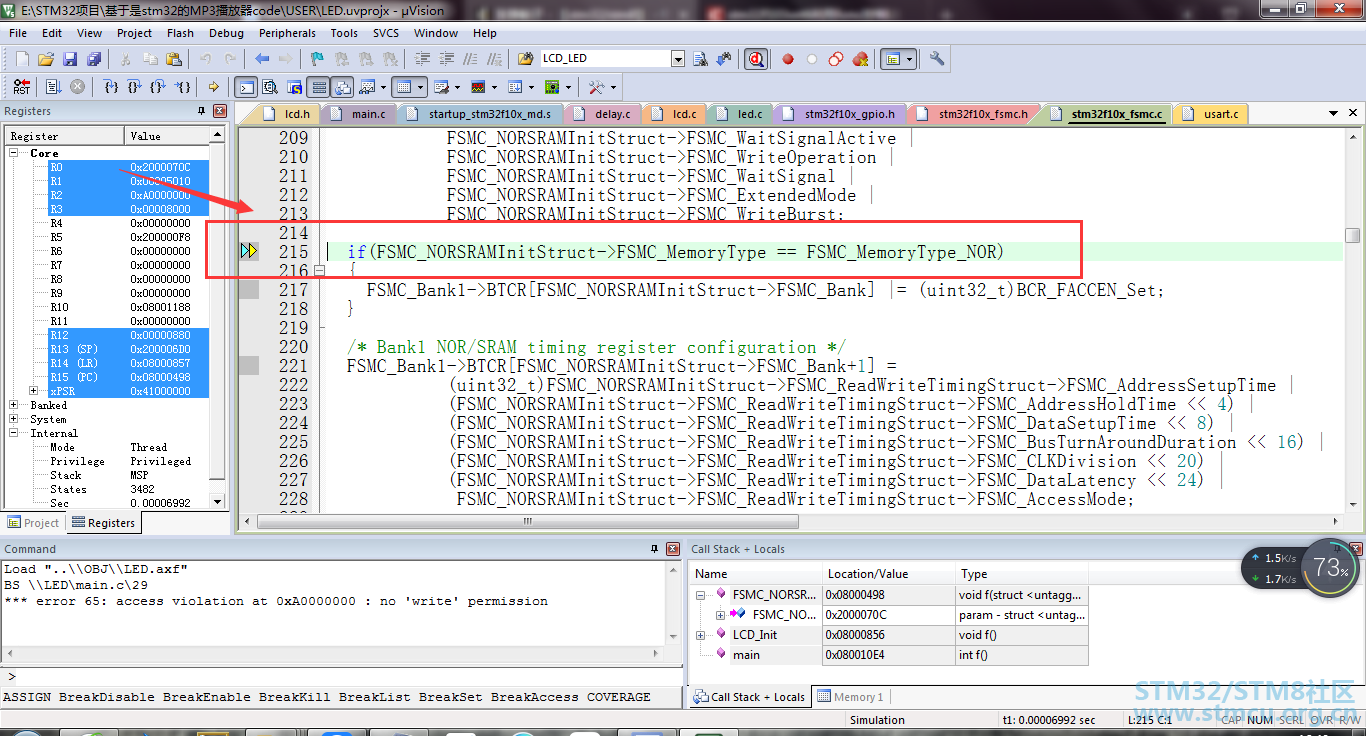Viewport: 1366px width, 736px height.
Task: Collapse the Core register group
Action: pos(15,153)
